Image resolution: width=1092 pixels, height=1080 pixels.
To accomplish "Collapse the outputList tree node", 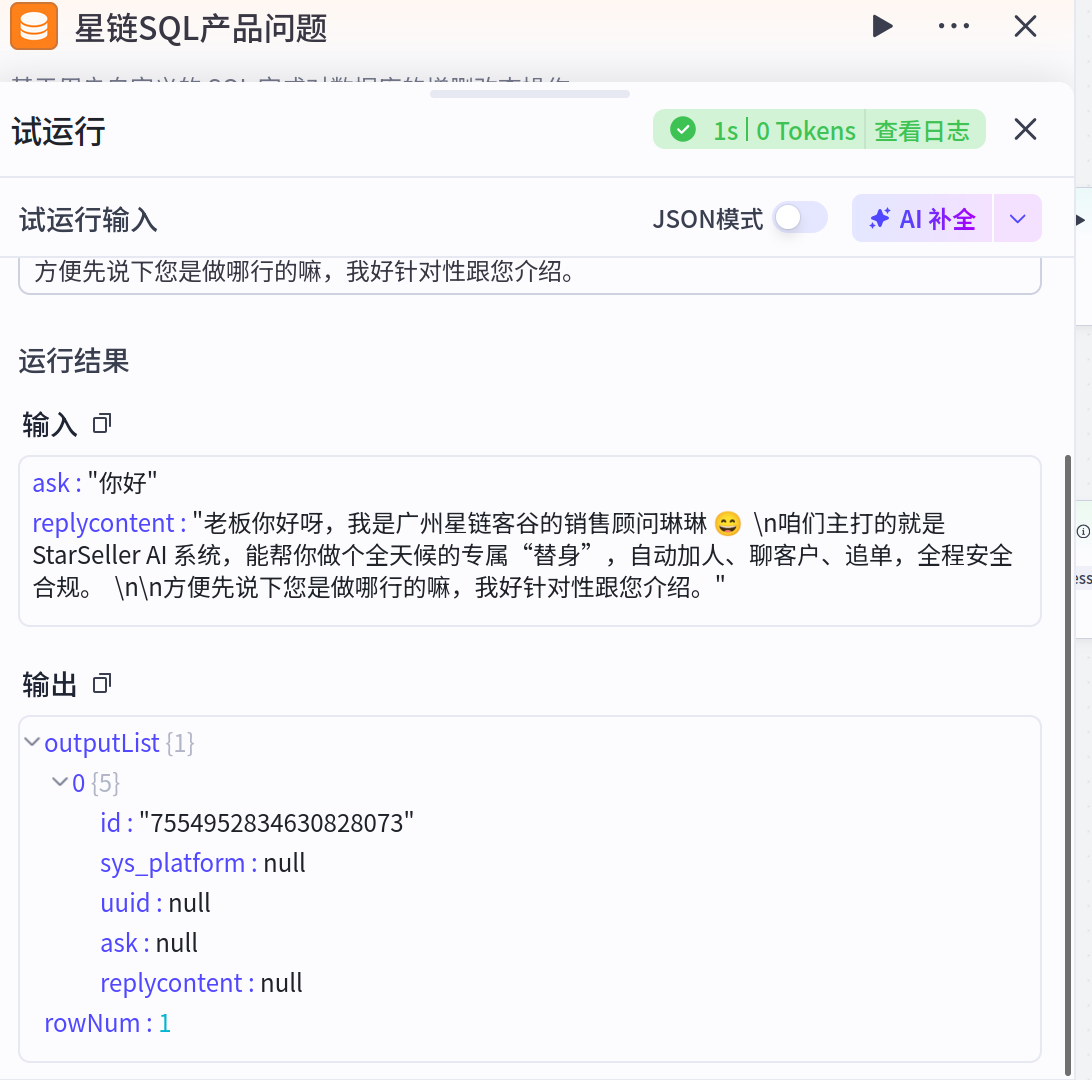I will (31, 743).
